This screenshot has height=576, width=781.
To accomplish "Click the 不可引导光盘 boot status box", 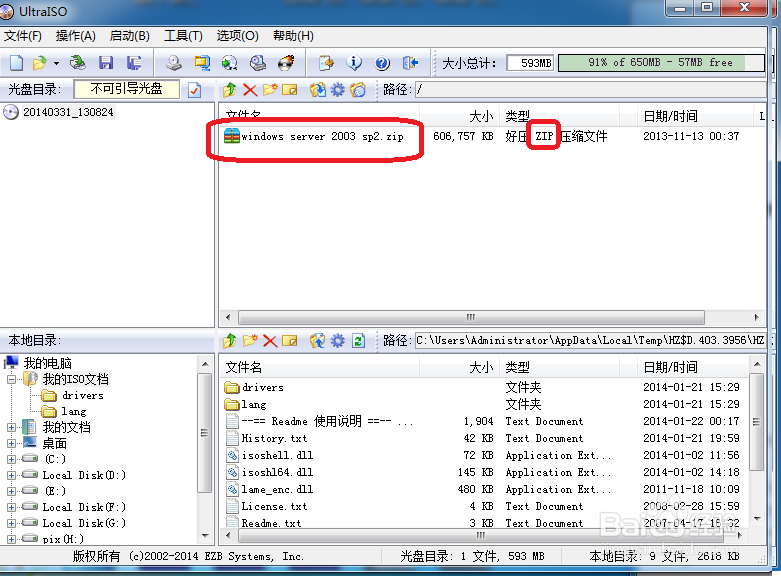I will 127,89.
